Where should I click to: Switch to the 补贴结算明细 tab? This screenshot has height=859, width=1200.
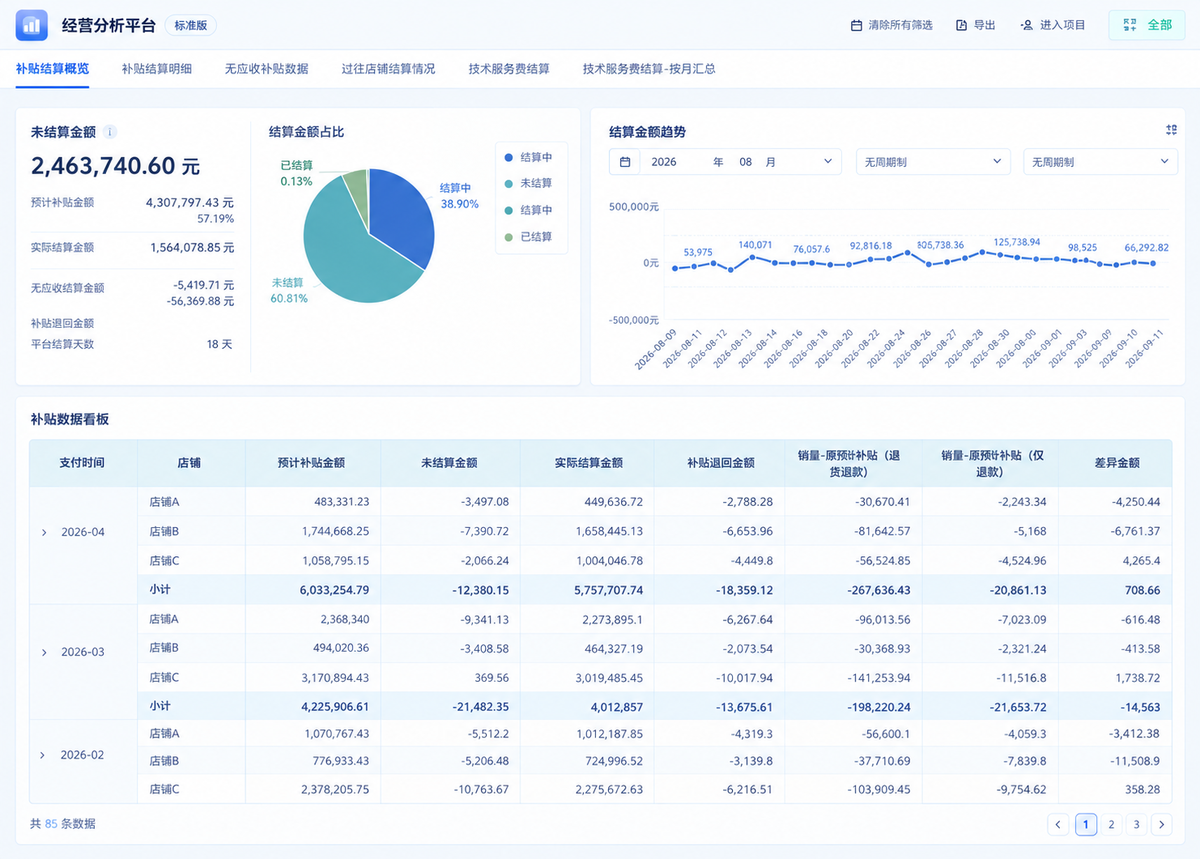(157, 69)
